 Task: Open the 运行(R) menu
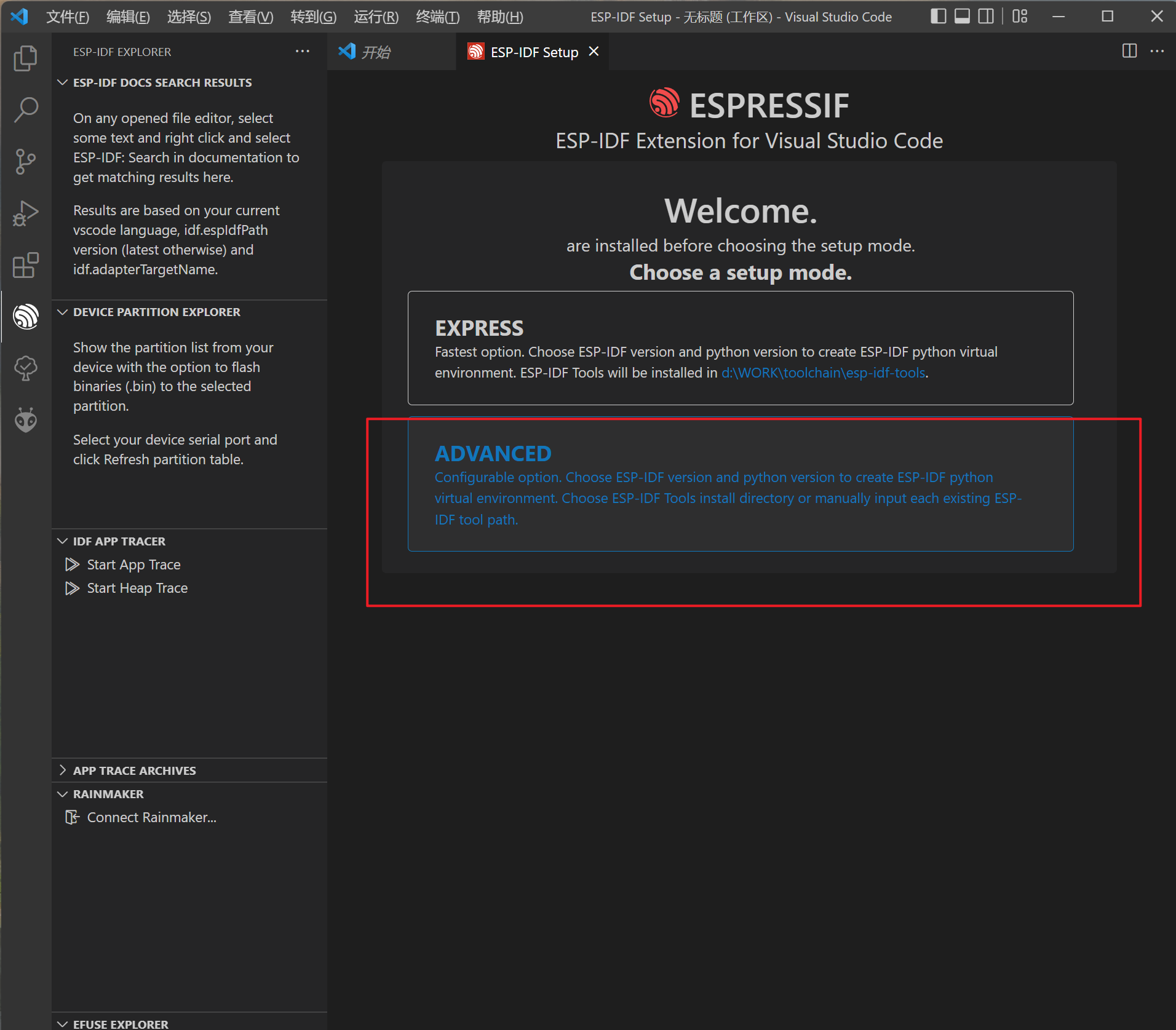[376, 17]
